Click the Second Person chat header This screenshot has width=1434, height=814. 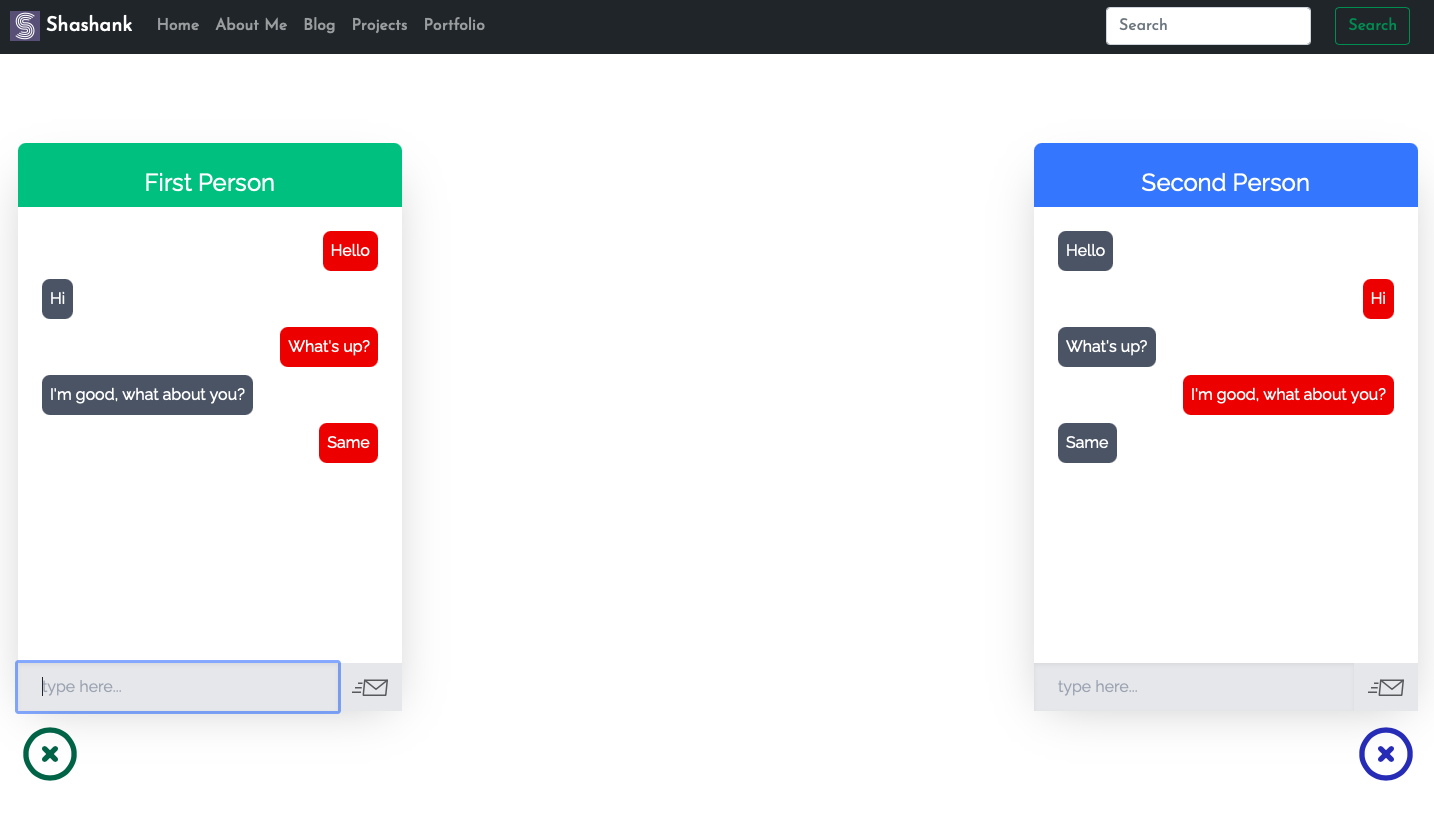[x=1225, y=182]
